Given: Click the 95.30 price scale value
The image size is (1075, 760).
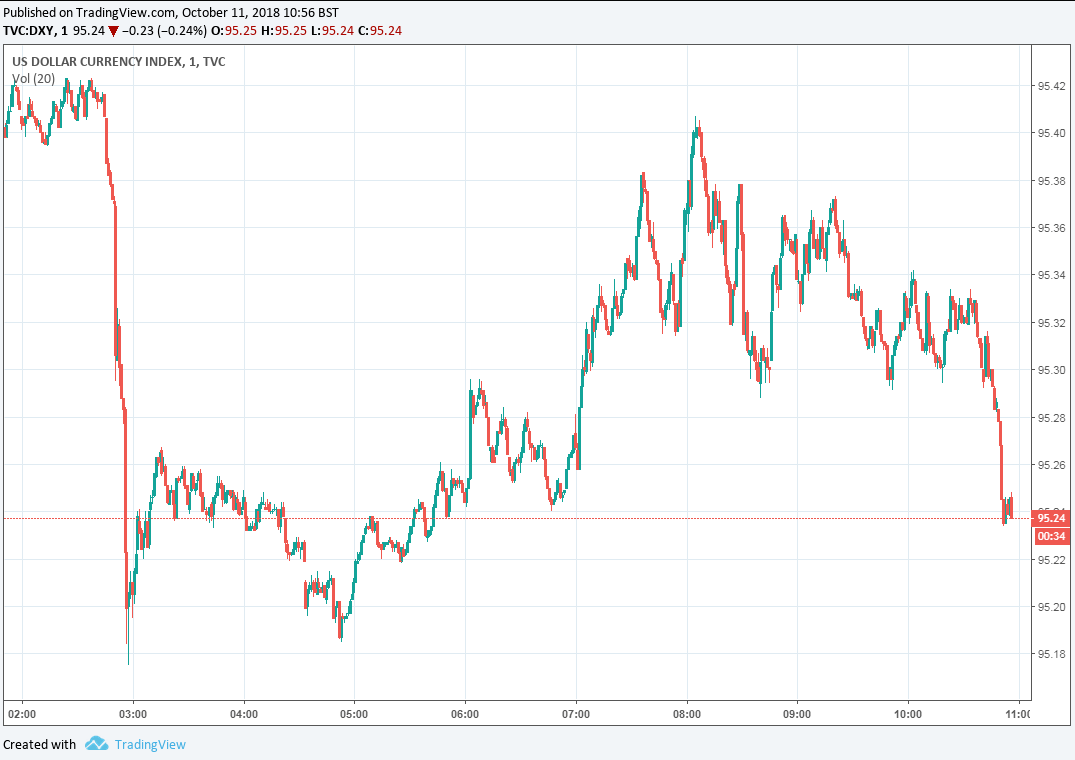Looking at the screenshot, I should pos(1050,370).
